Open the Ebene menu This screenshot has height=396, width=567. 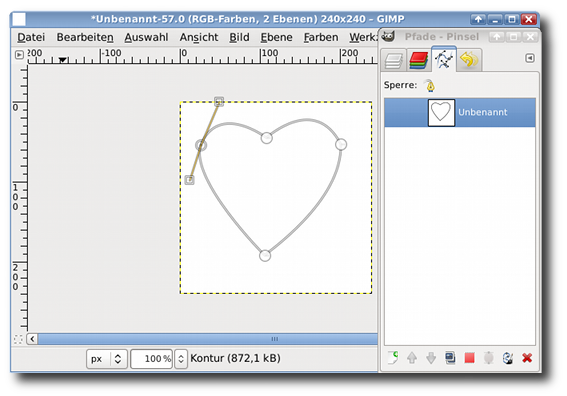[277, 37]
